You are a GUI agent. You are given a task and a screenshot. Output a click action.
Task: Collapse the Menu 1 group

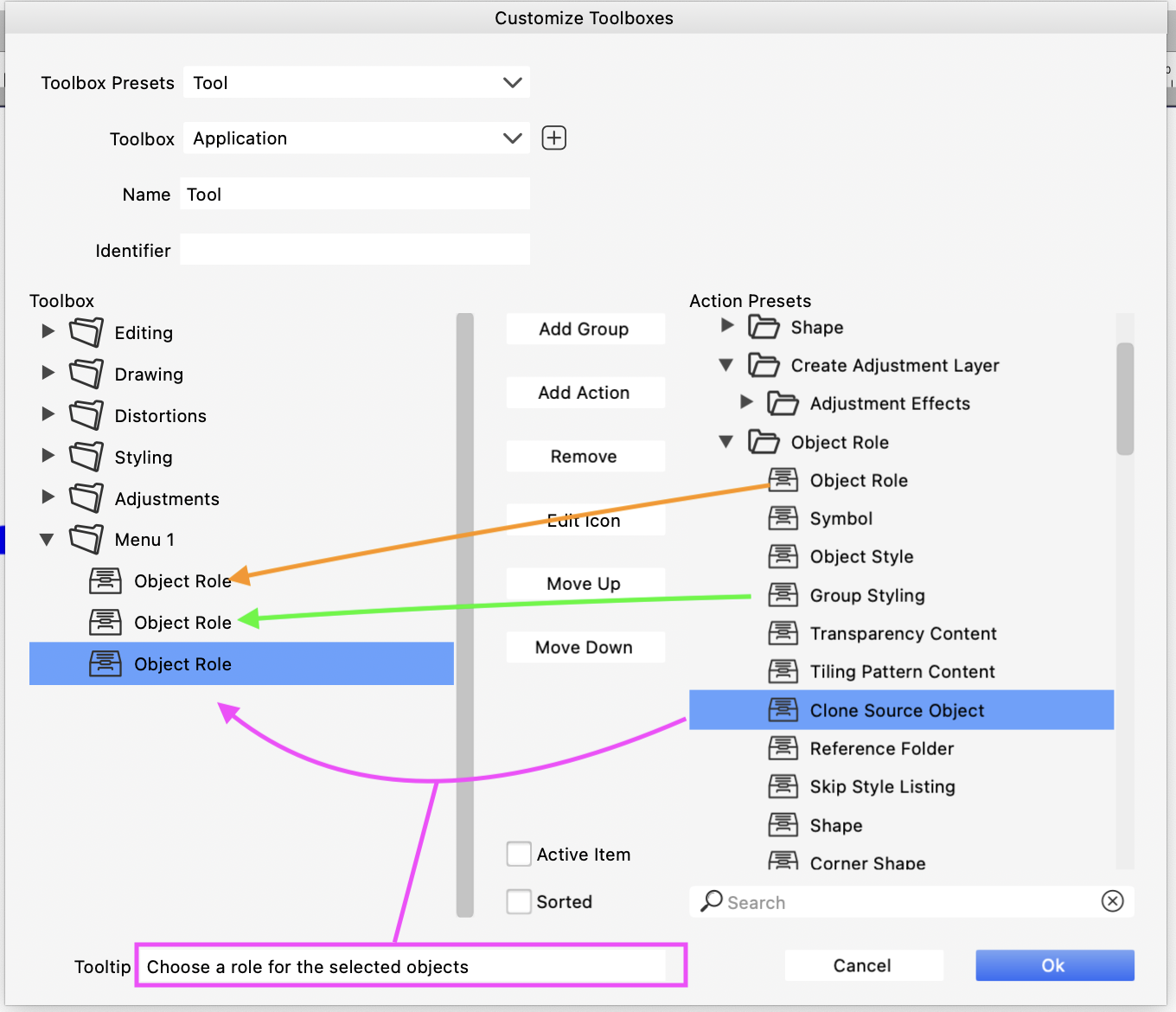coord(48,540)
